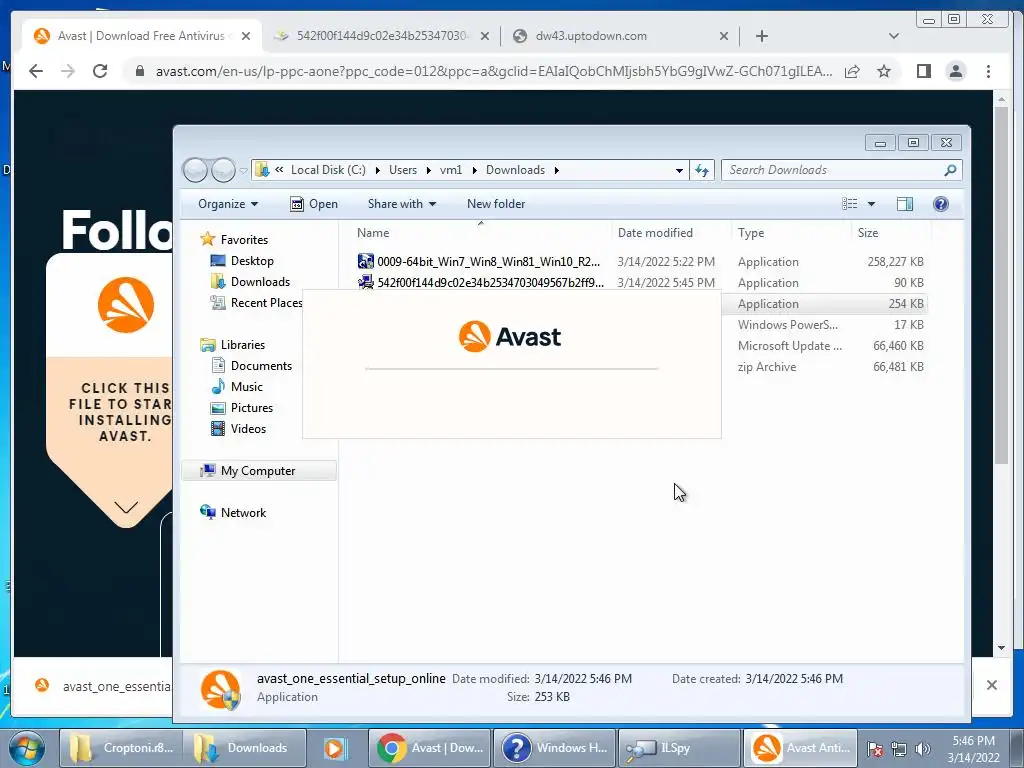The height and width of the screenshot is (768, 1024).
Task: Click the Windows Start button
Action: 27,748
